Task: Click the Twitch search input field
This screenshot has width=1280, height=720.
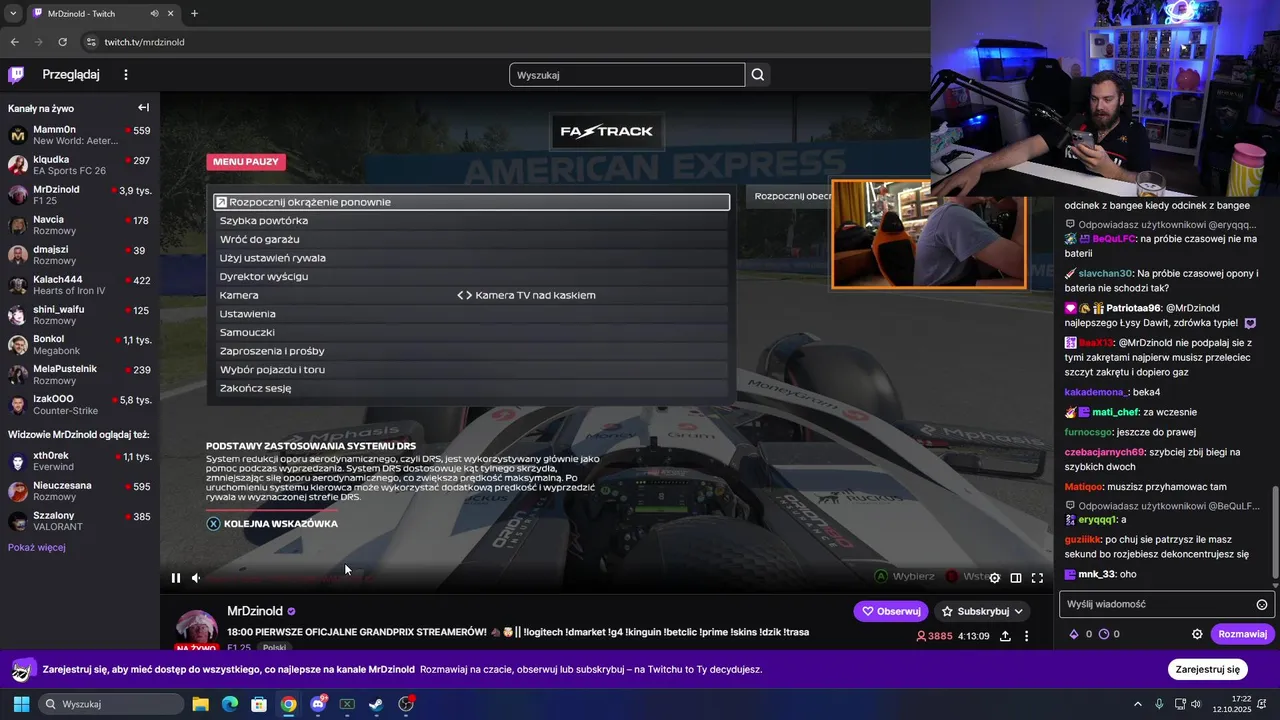Action: [627, 75]
